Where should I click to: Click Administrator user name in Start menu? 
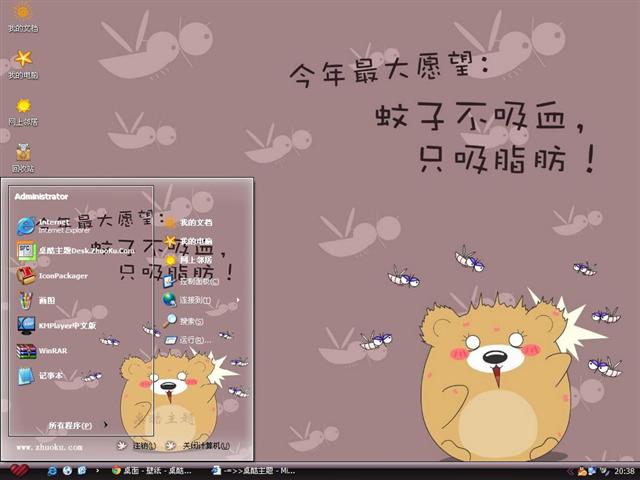click(x=41, y=197)
